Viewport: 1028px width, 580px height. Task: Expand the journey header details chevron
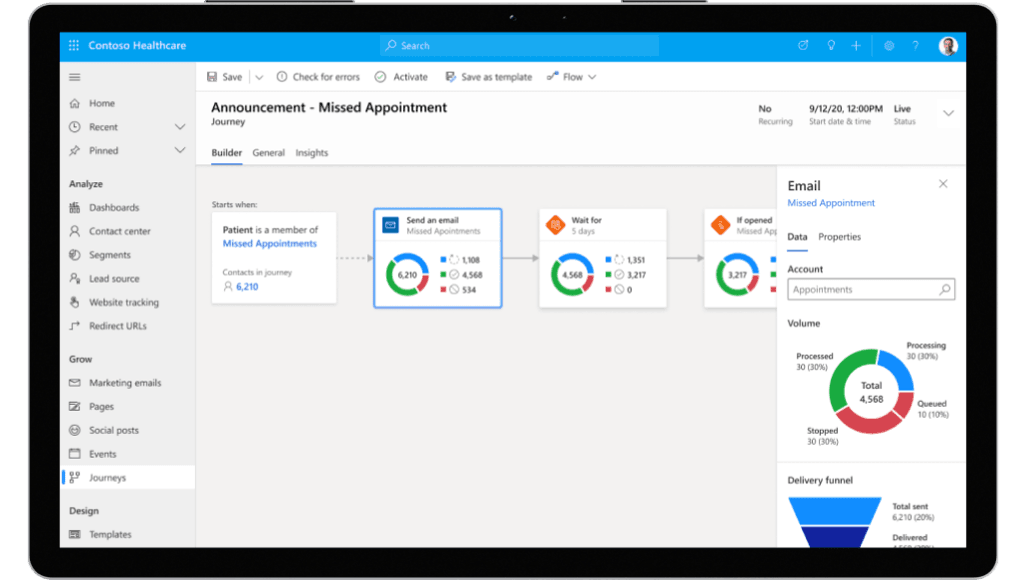(948, 113)
